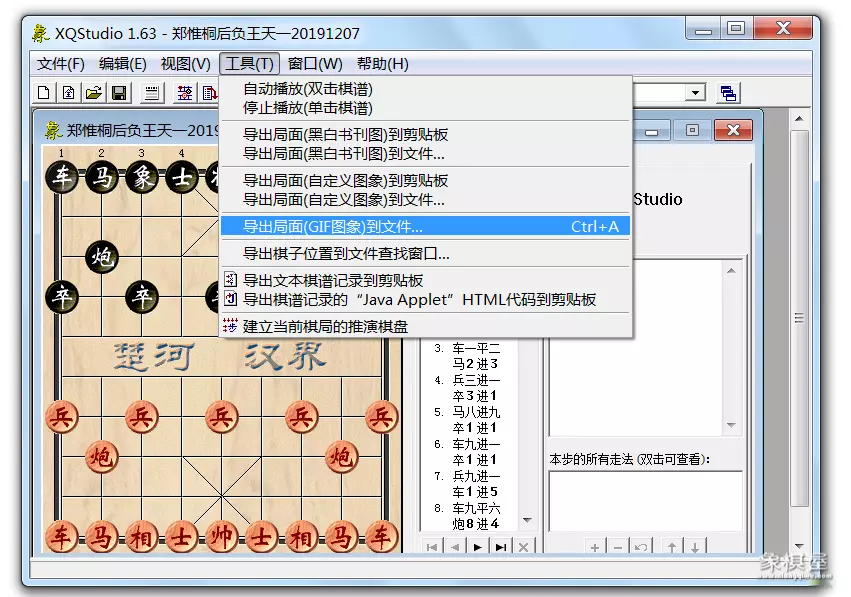The height and width of the screenshot is (597, 851).
Task: Open an existing game file via folder icon
Action: (94, 92)
